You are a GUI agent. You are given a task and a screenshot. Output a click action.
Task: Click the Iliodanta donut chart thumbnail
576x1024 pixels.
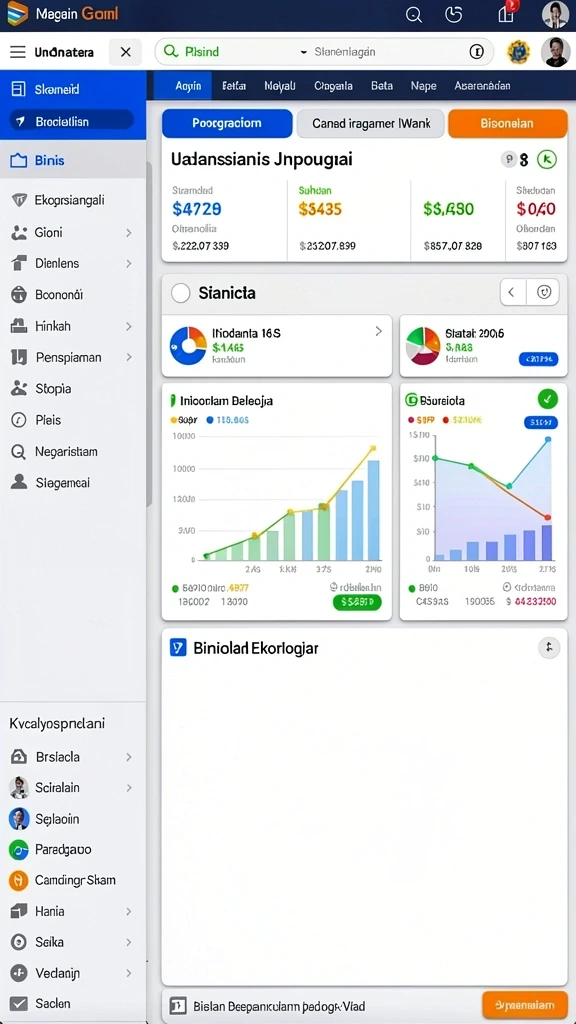(x=188, y=345)
